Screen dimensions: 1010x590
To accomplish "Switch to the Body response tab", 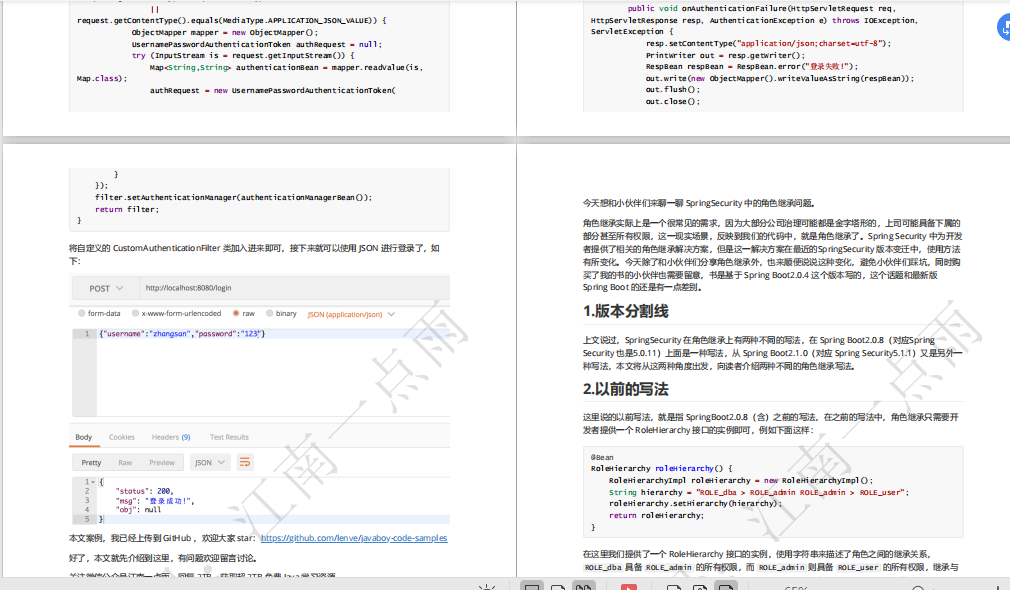I will [x=84, y=437].
